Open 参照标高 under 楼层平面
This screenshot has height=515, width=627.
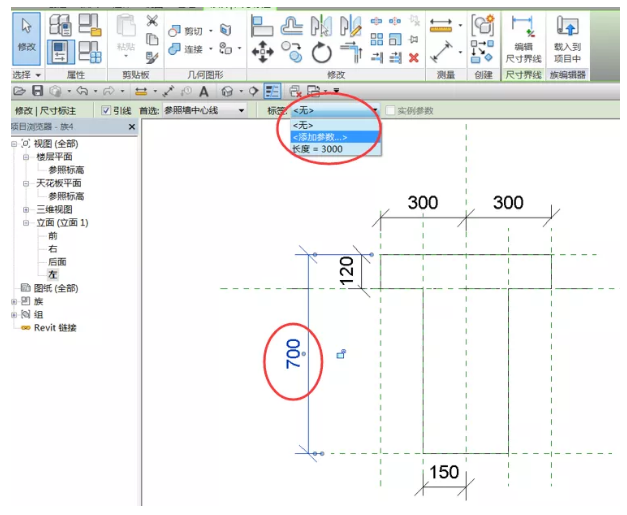[66, 170]
